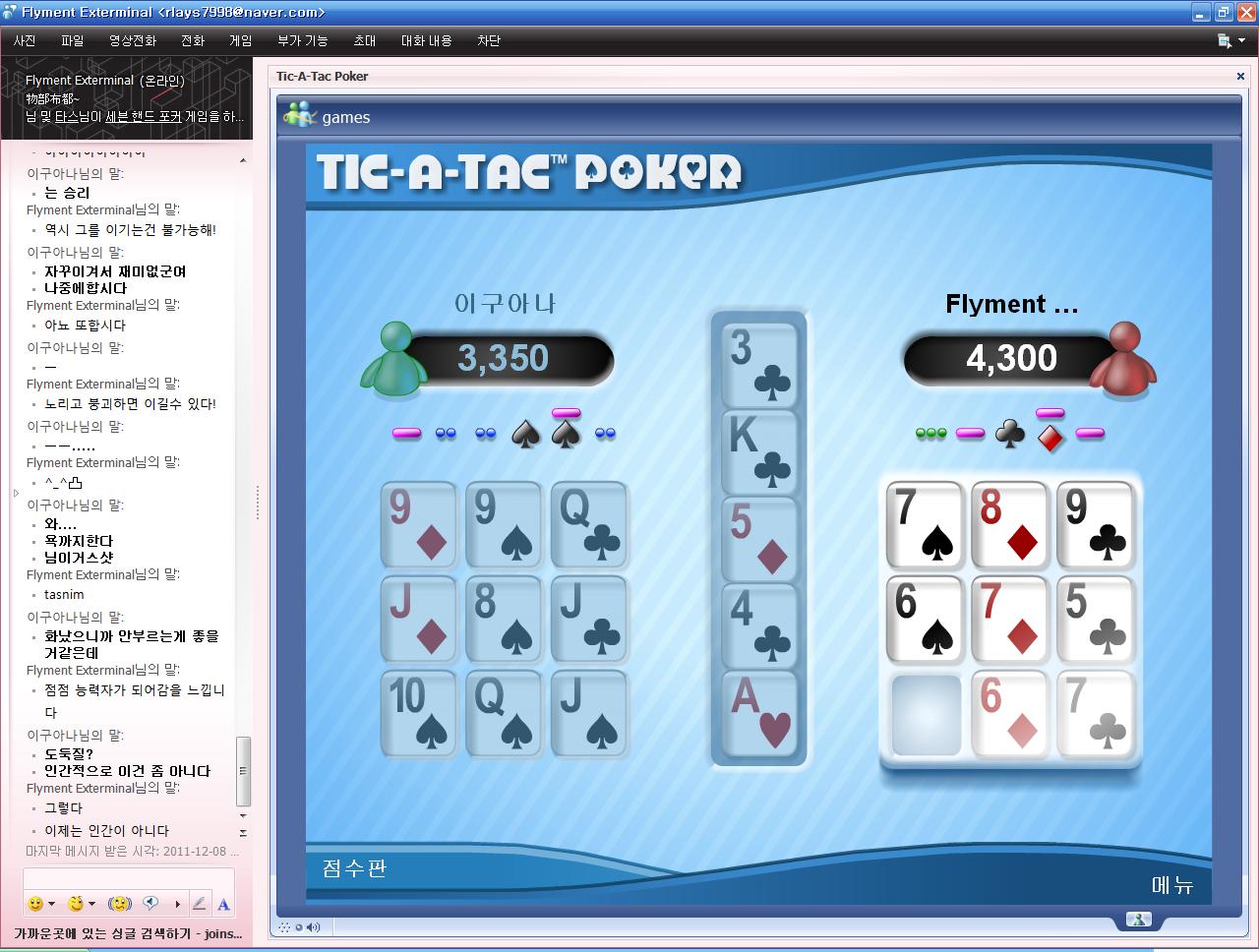Click the Queen of clubs in 이구아나's grid
Viewport: 1259px width, 952px height.
click(x=589, y=524)
